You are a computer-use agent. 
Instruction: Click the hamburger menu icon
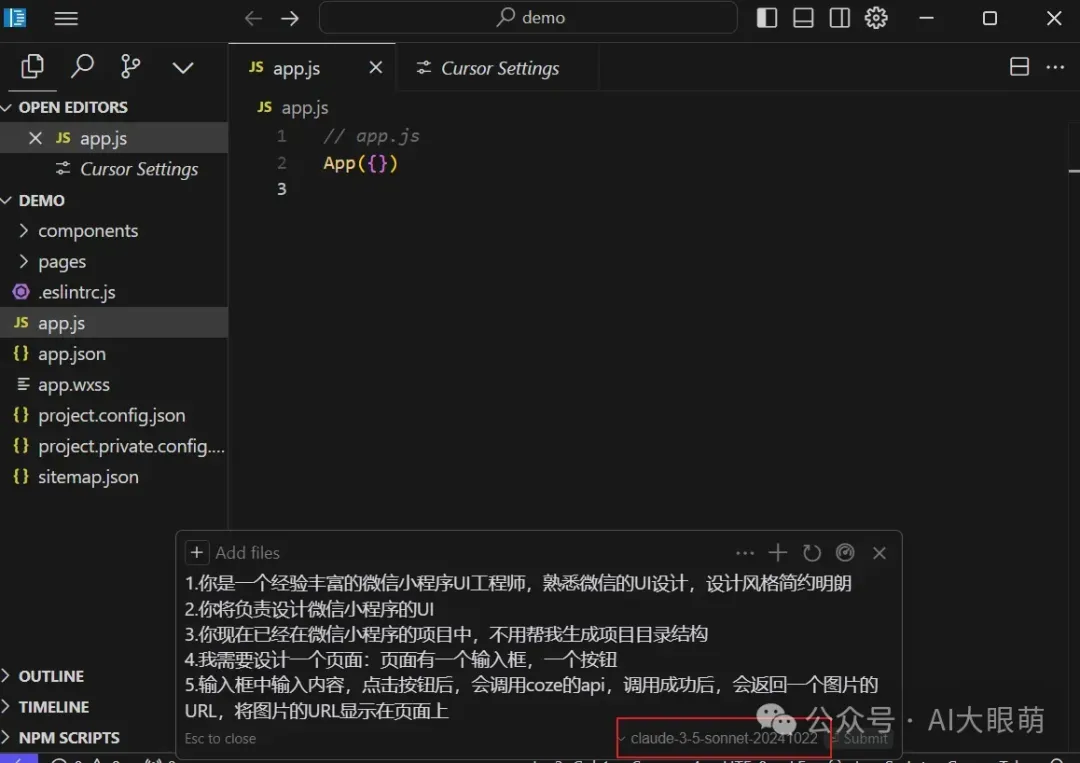click(x=66, y=18)
